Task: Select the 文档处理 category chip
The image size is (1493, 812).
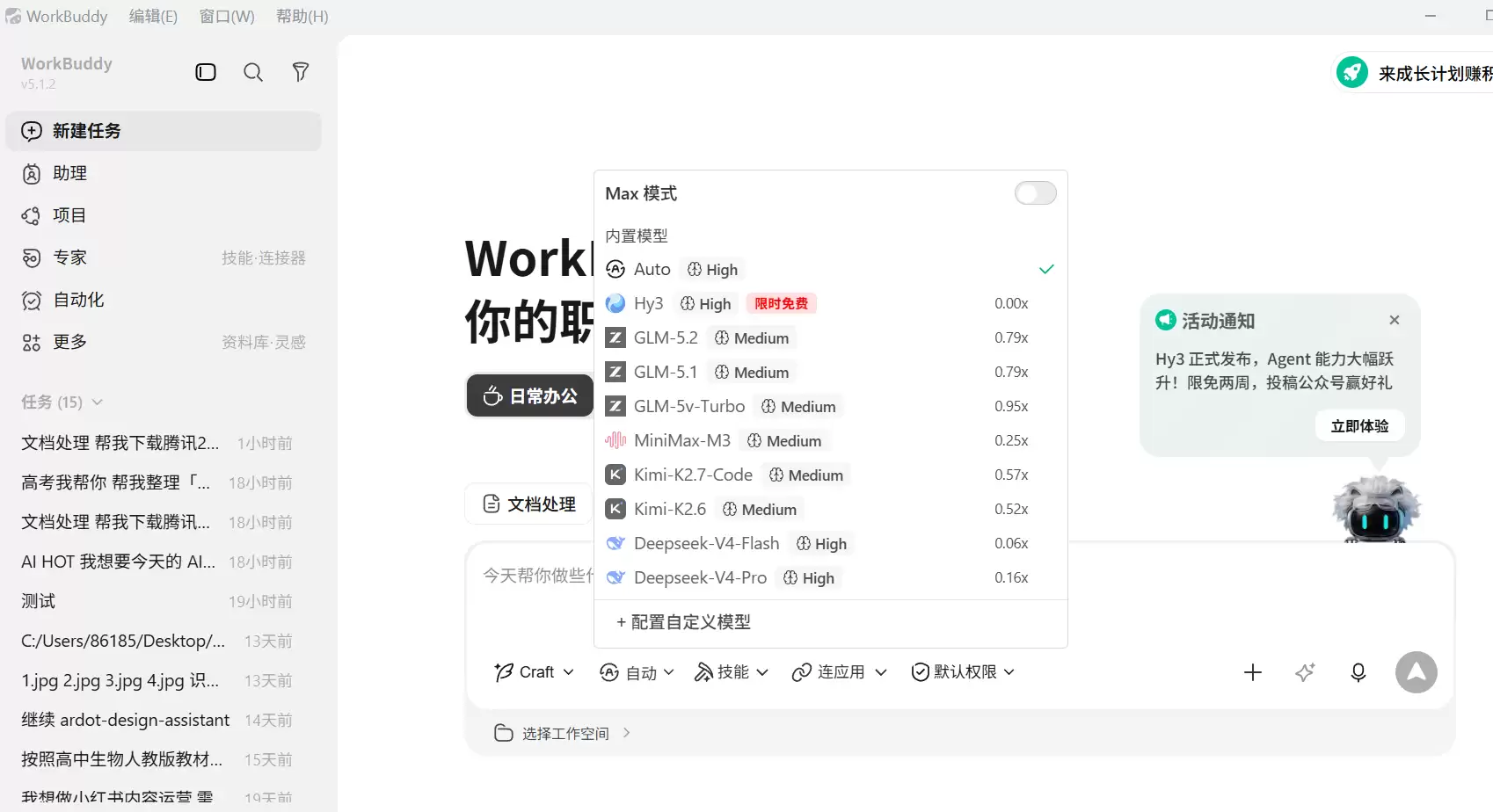Action: click(x=528, y=504)
